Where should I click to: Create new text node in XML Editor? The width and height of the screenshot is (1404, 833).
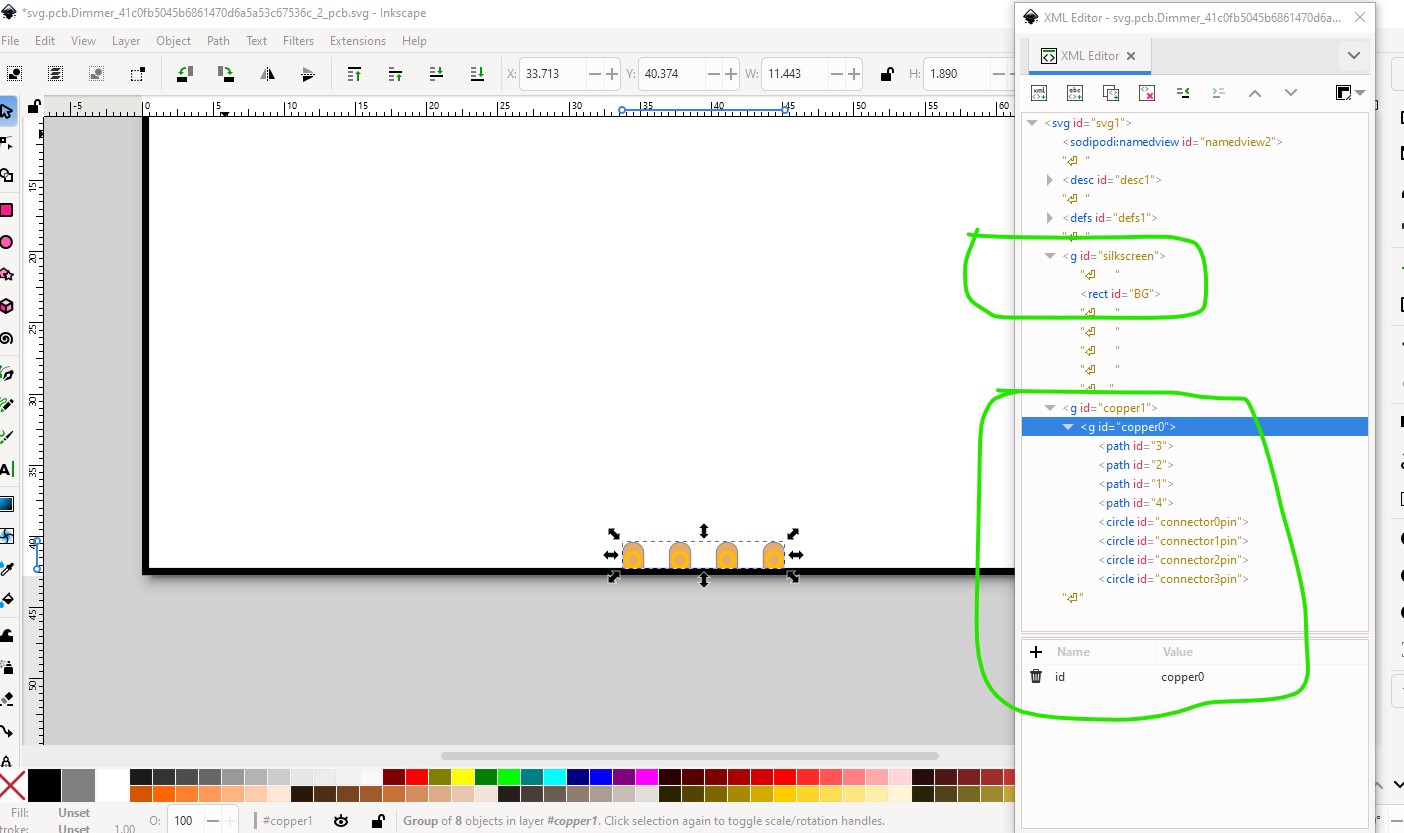coord(1075,93)
